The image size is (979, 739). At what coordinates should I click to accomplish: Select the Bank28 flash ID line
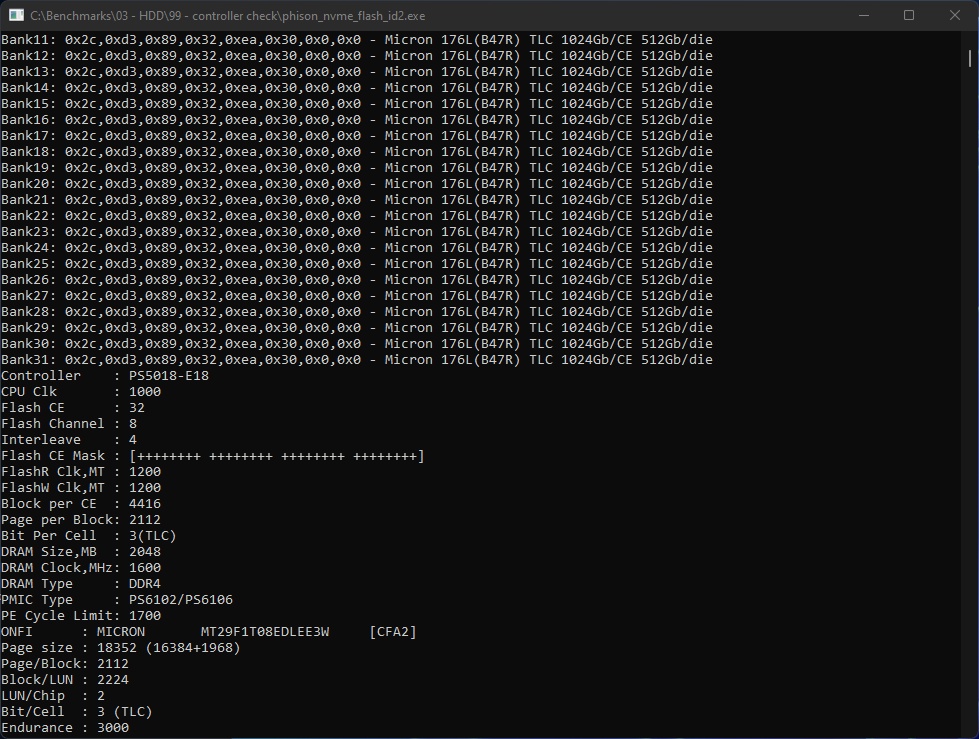357,312
